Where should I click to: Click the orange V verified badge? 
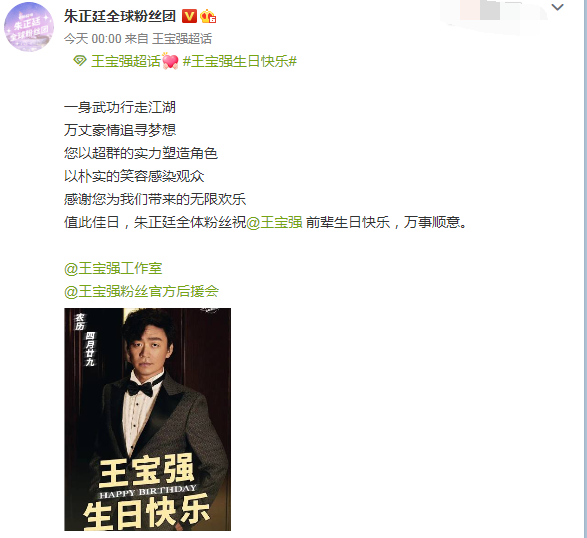pos(189,16)
